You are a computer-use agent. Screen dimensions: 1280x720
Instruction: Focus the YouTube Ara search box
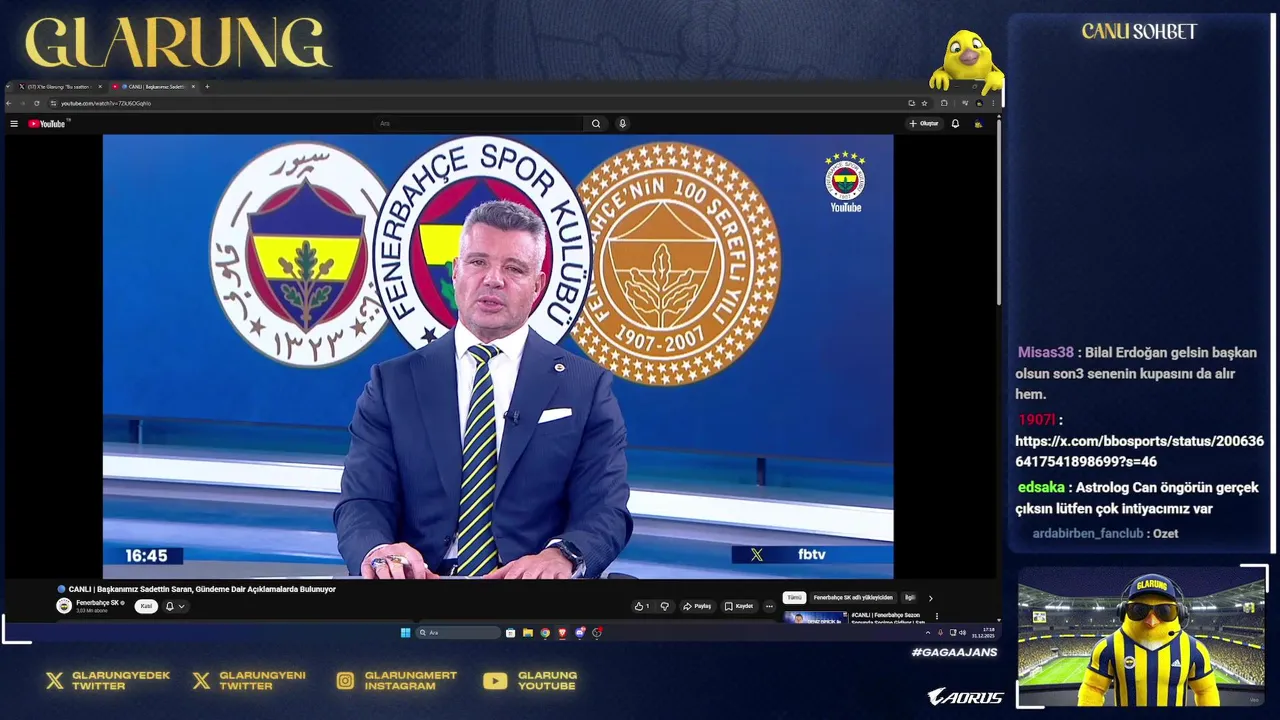tap(480, 124)
